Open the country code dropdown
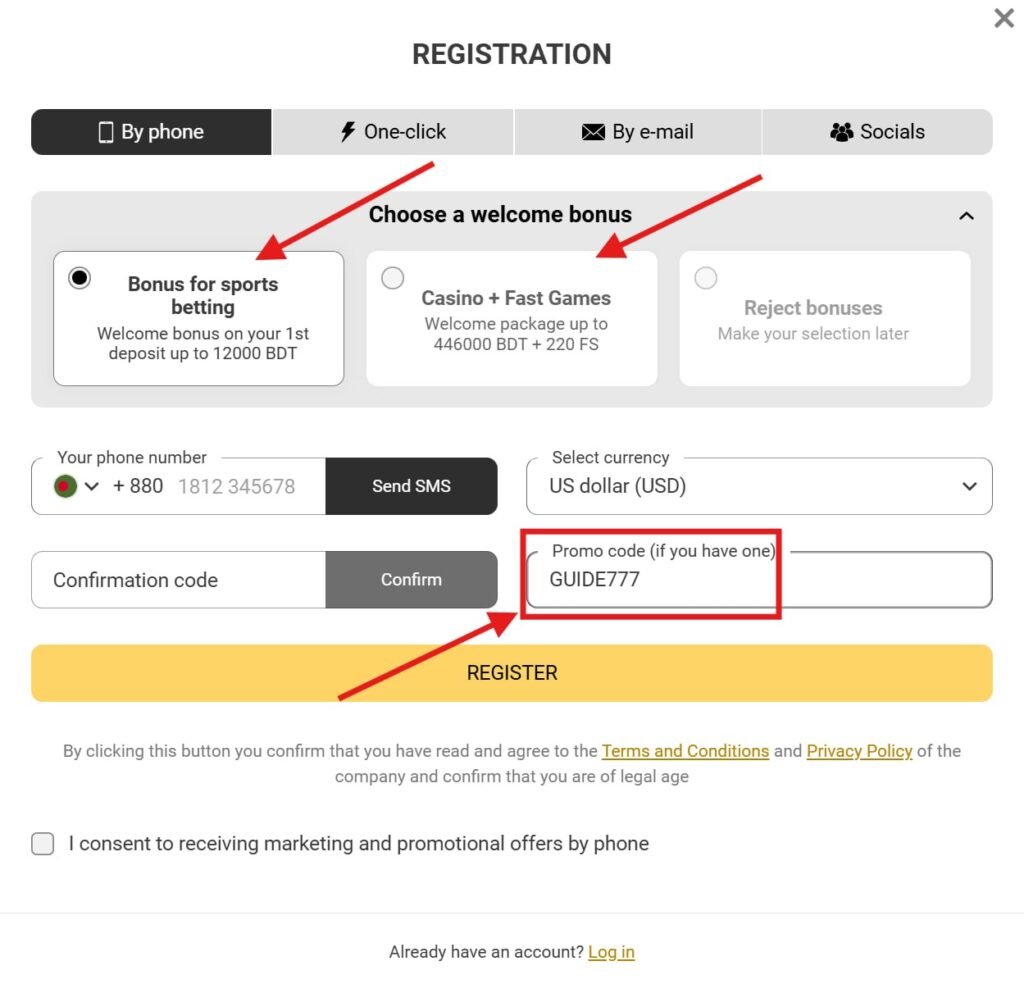The height and width of the screenshot is (993, 1024). coord(94,487)
